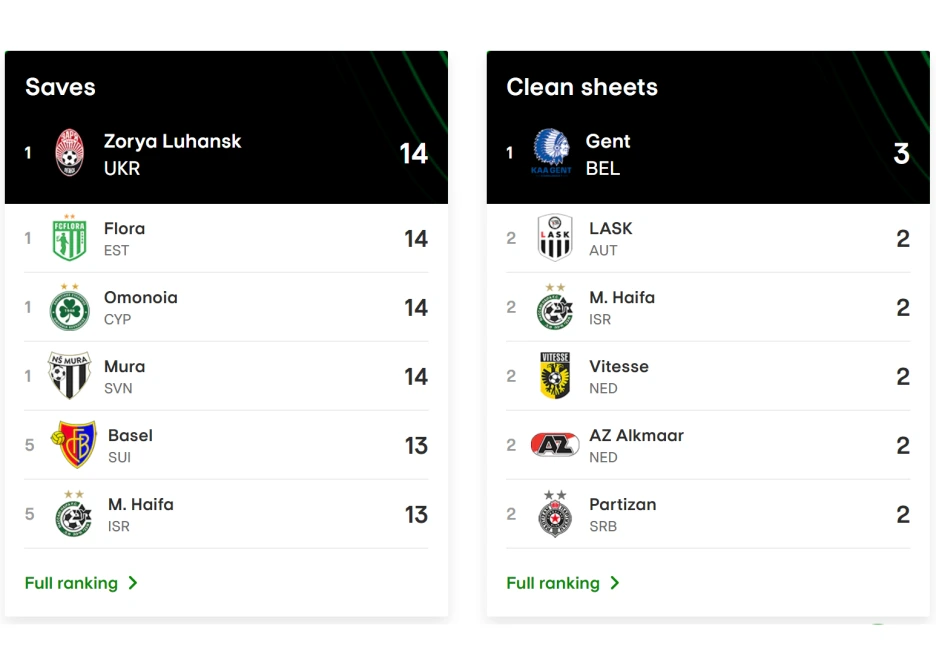The width and height of the screenshot is (936, 668).
Task: Click the Zorya Luhansk club crest
Action: [69, 153]
